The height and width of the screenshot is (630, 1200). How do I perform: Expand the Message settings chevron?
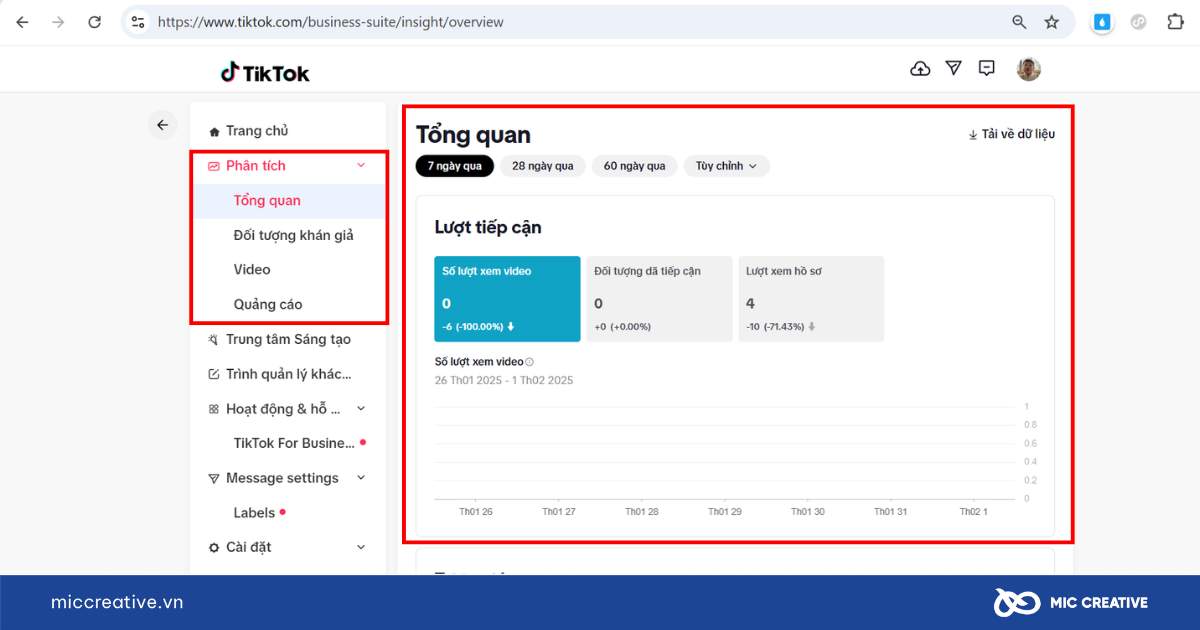[361, 478]
